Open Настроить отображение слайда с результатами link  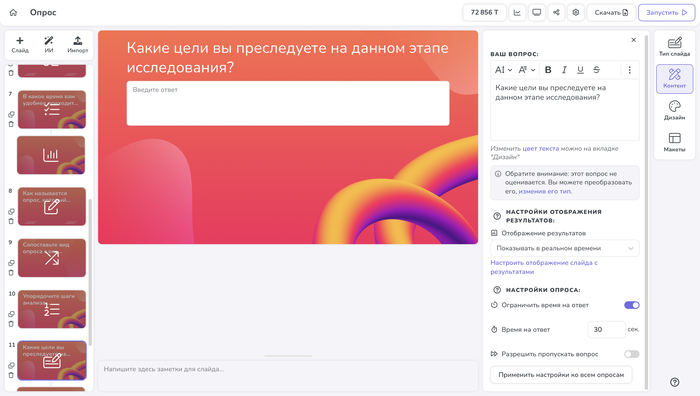click(544, 267)
